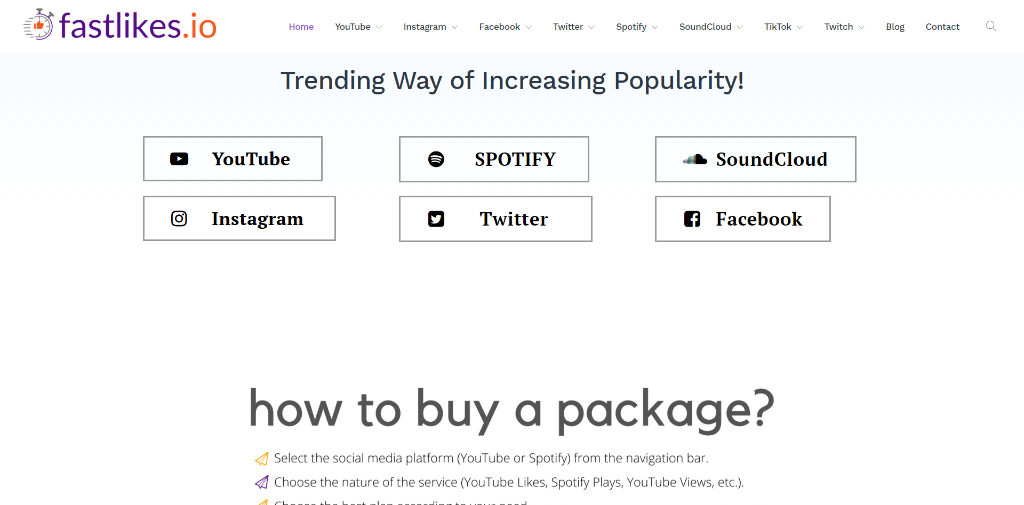Expand the YouTube nav dropdown chevron
The width and height of the screenshot is (1024, 505).
pyautogui.click(x=379, y=27)
